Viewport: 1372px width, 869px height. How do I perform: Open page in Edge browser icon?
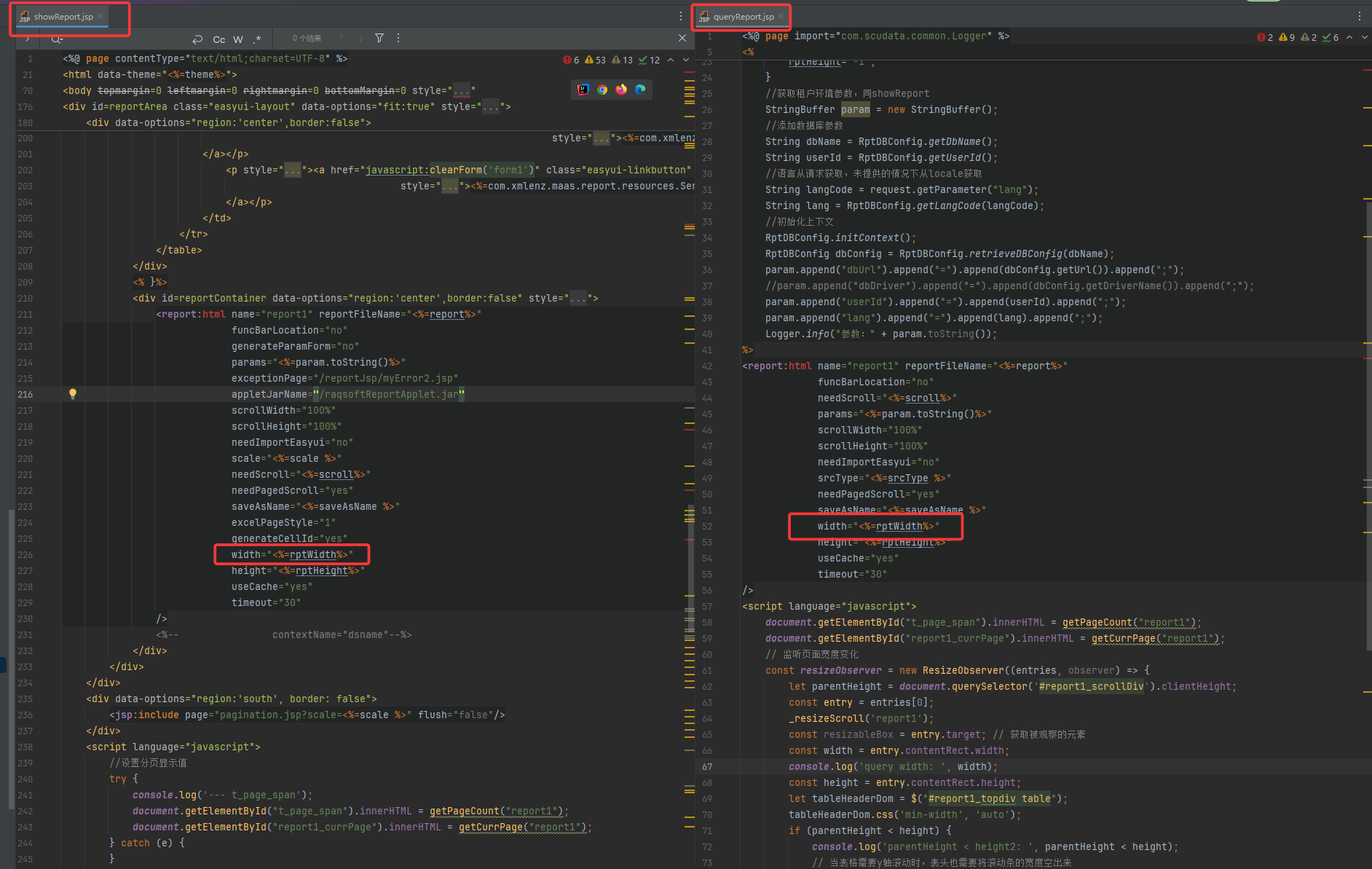pyautogui.click(x=640, y=90)
